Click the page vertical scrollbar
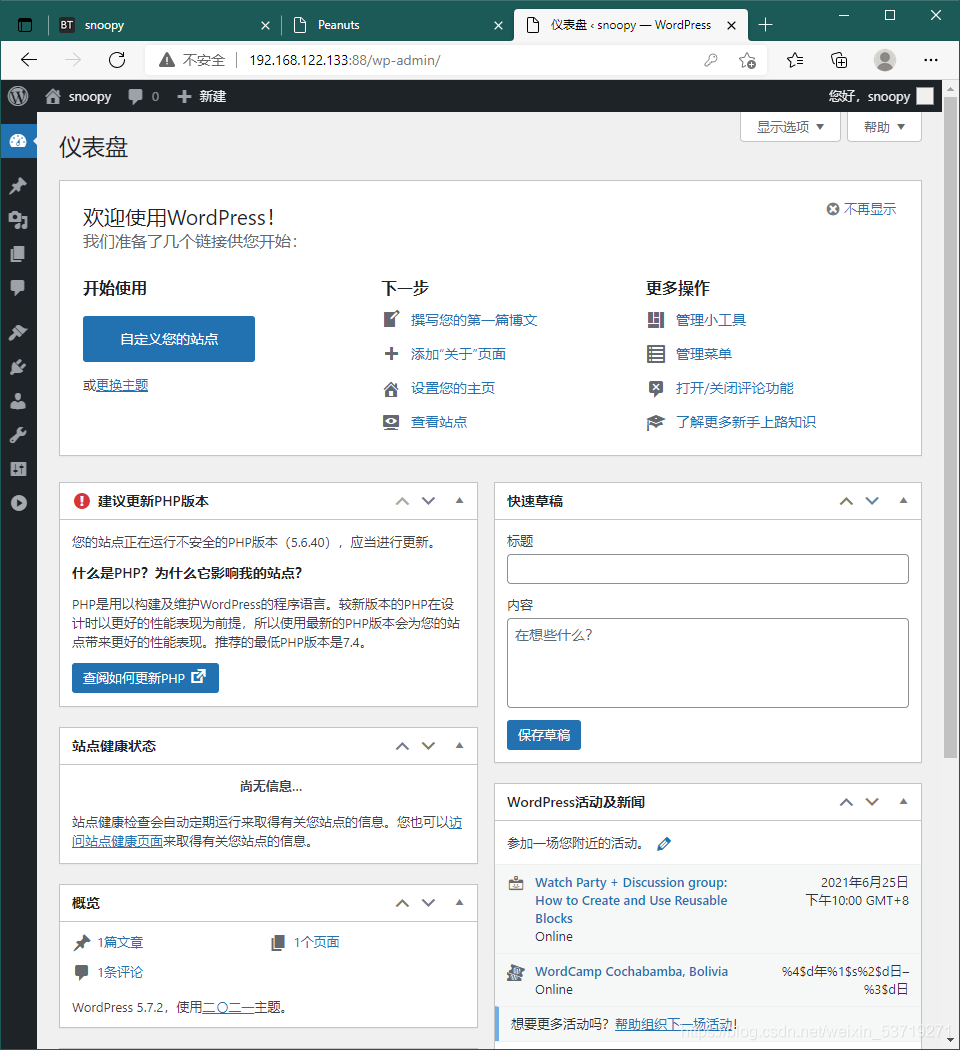Image resolution: width=960 pixels, height=1050 pixels. (x=951, y=429)
